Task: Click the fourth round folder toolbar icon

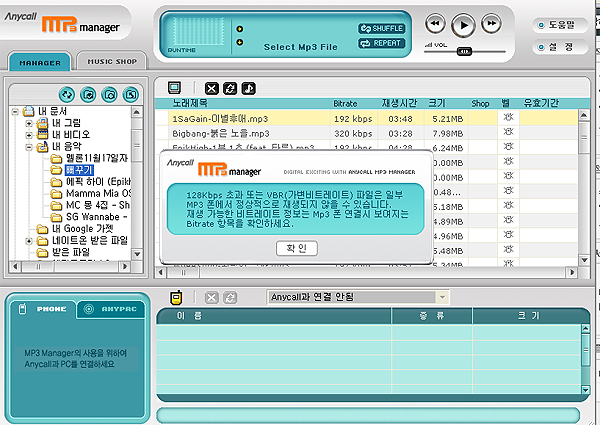Action: (131, 94)
